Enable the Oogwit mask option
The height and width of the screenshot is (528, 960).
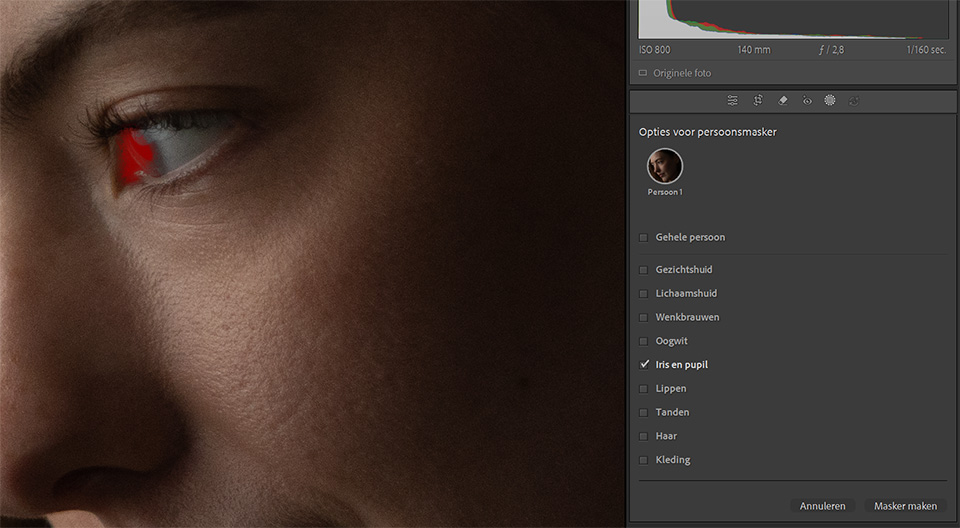point(644,341)
